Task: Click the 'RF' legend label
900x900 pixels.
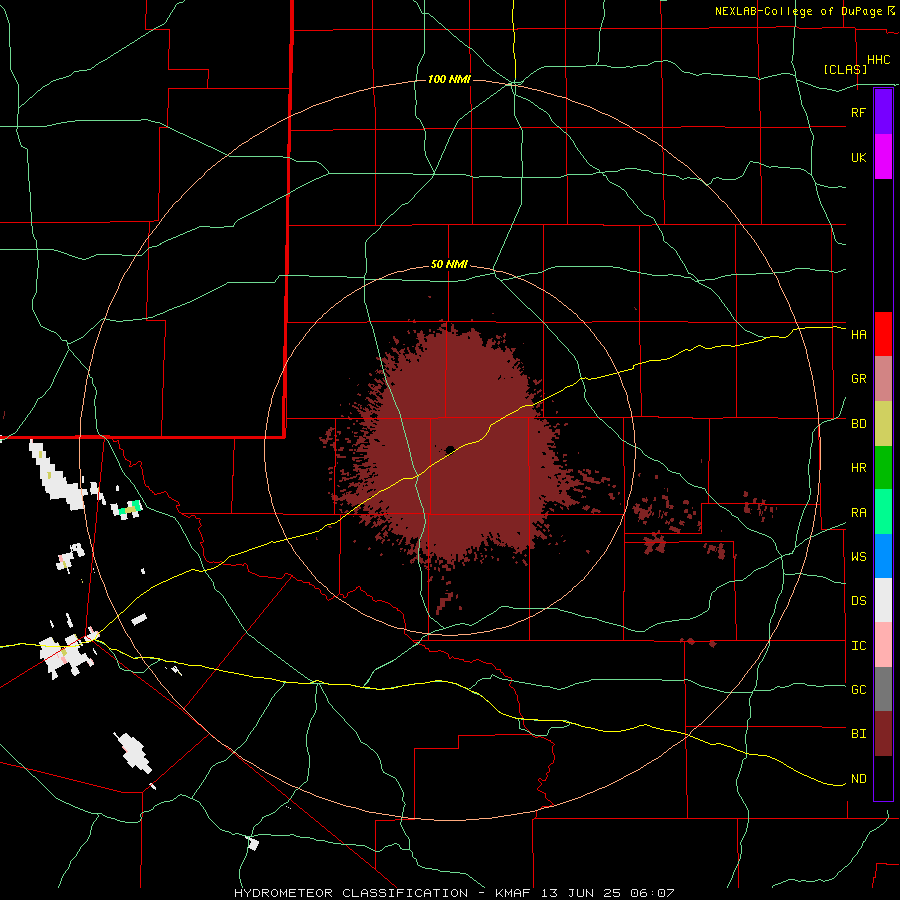Action: 858,112
